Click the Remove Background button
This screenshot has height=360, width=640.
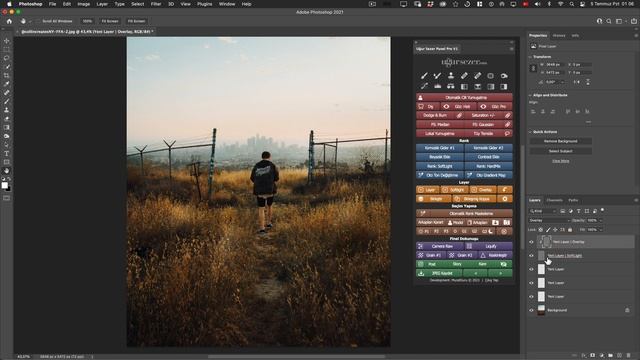click(560, 141)
